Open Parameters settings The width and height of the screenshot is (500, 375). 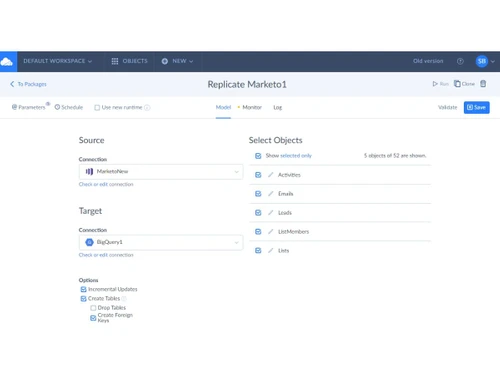click(29, 107)
